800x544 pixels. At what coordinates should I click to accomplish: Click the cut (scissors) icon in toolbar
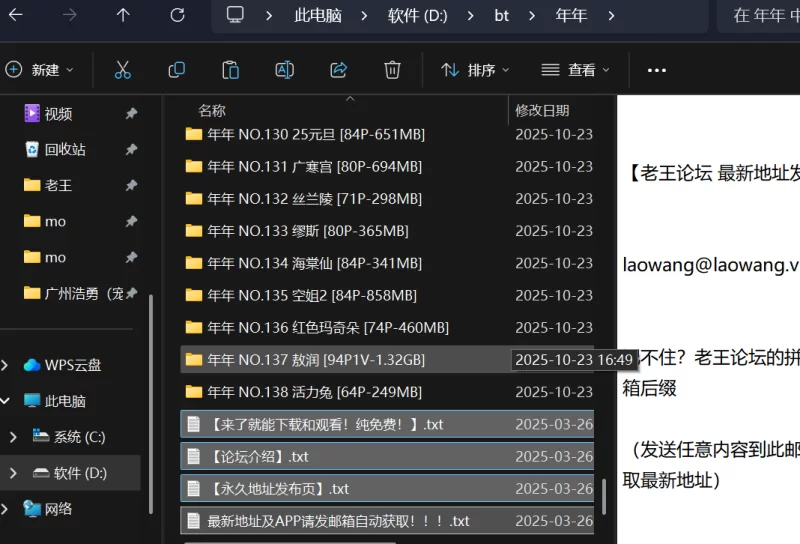coord(123,70)
